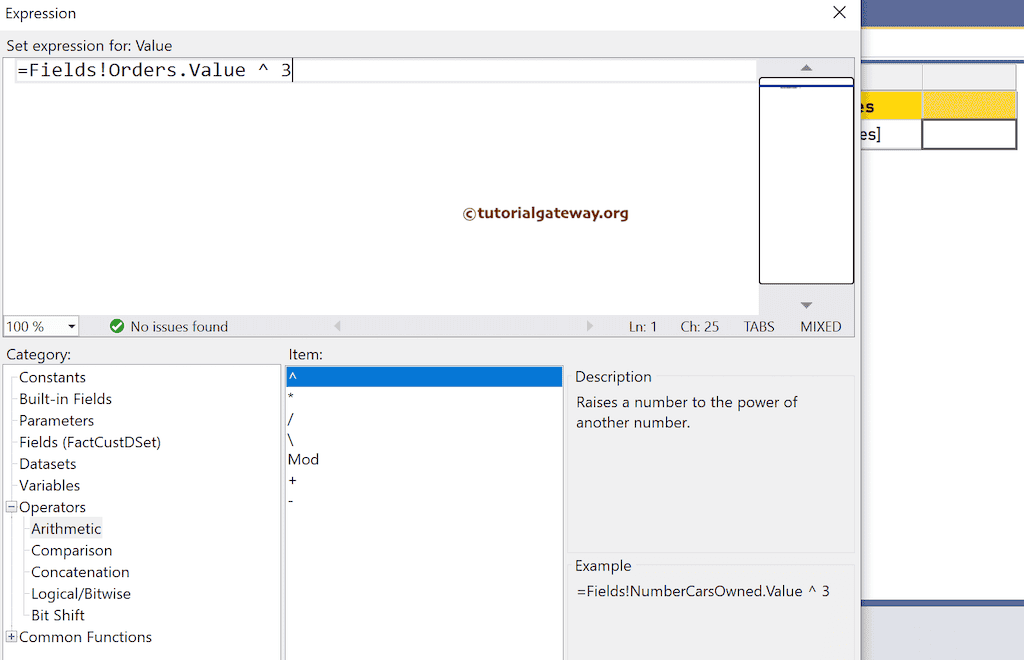Viewport: 1024px width, 660px height.
Task: Click the TABS indicator in status bar
Action: coord(759,326)
